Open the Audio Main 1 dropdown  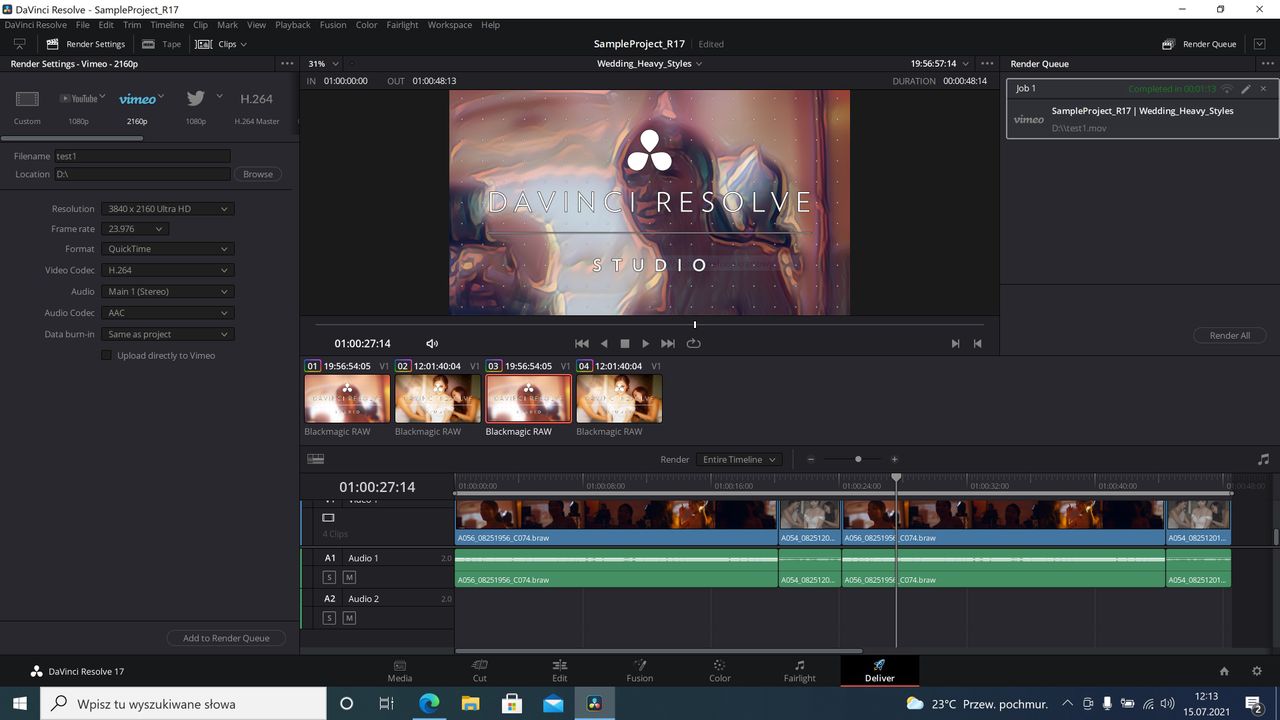pos(167,291)
